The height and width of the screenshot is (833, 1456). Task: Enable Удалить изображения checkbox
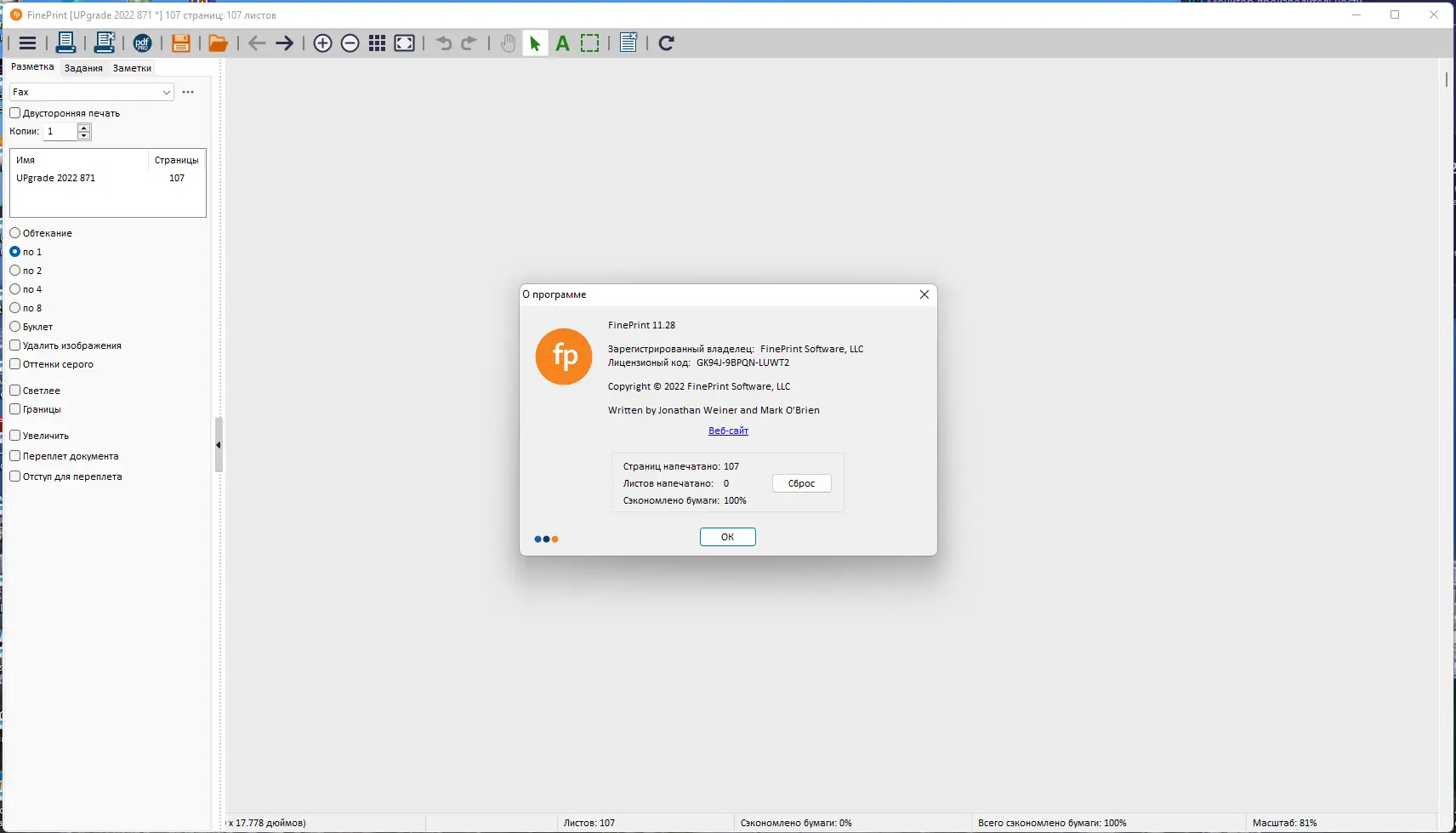[x=15, y=345]
